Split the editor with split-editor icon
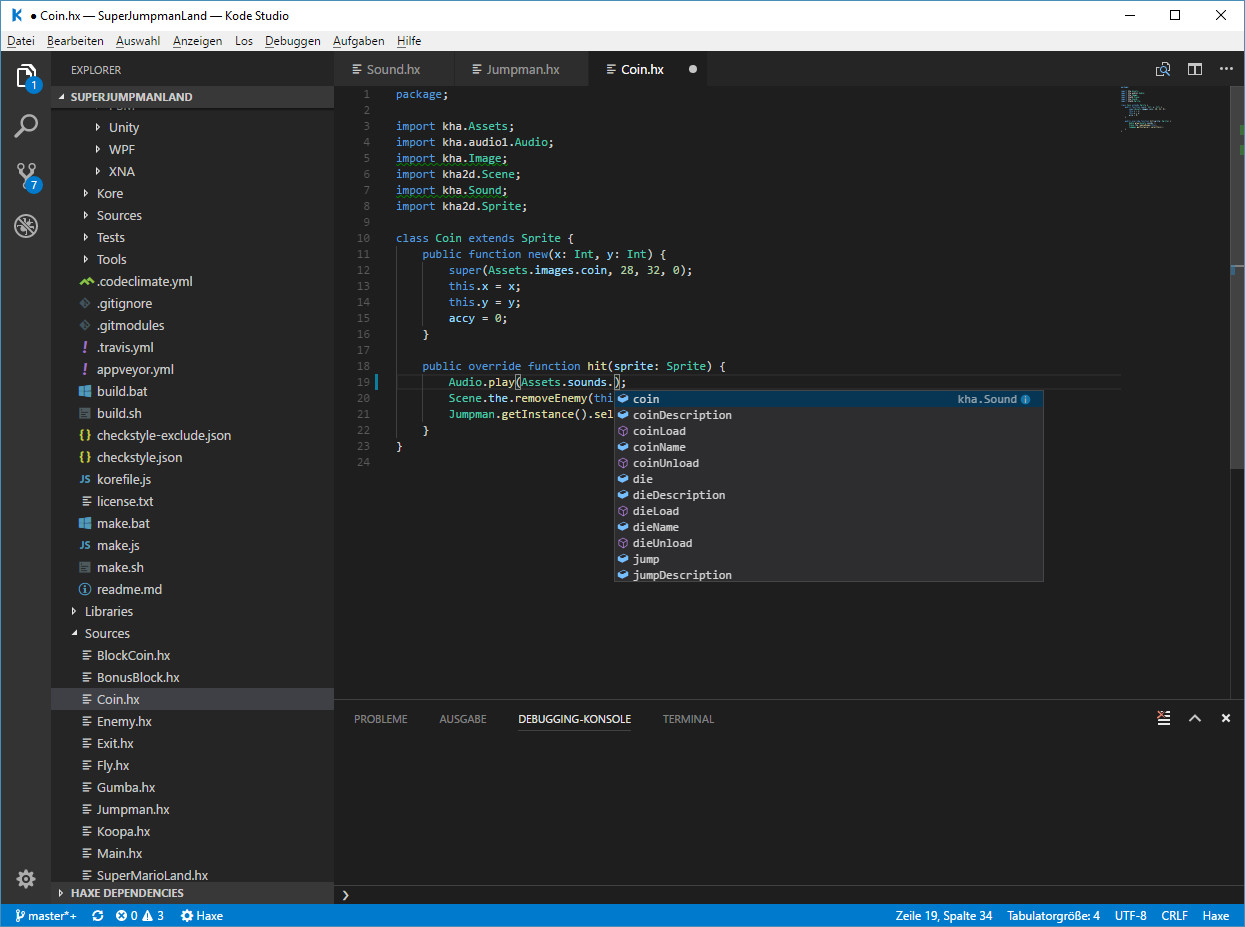 1194,69
